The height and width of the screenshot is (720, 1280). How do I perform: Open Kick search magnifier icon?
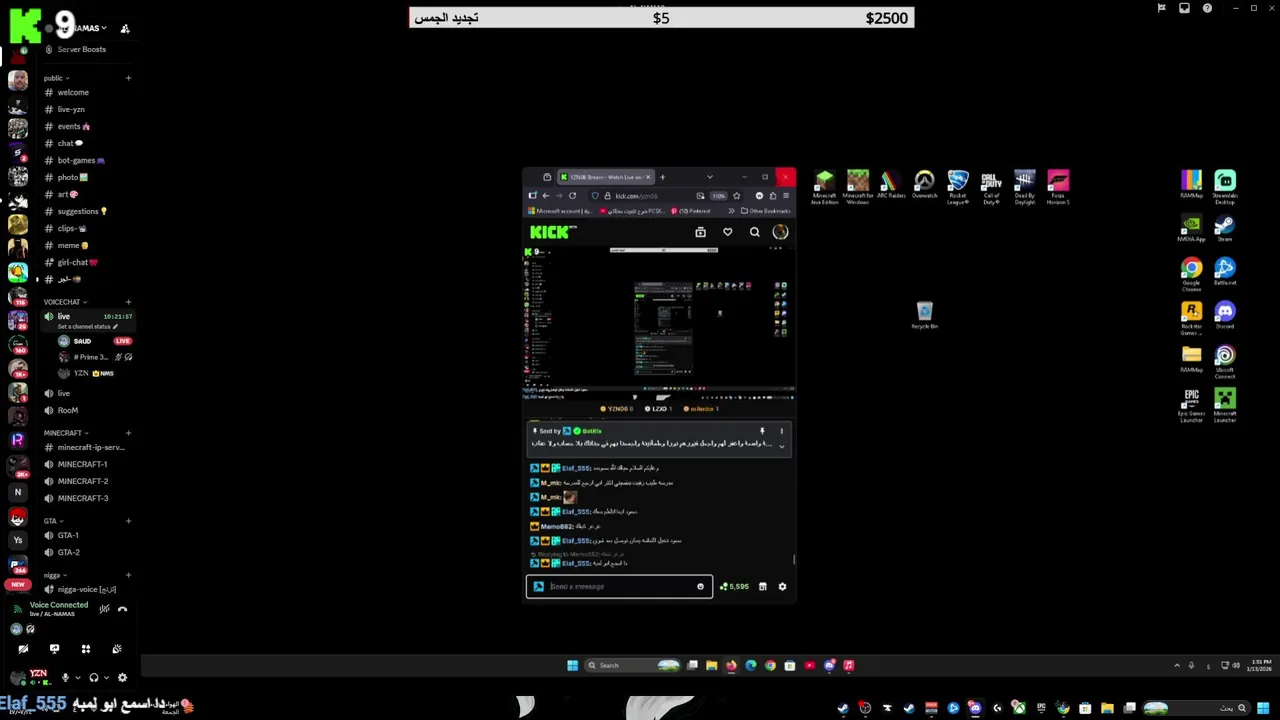tap(755, 232)
